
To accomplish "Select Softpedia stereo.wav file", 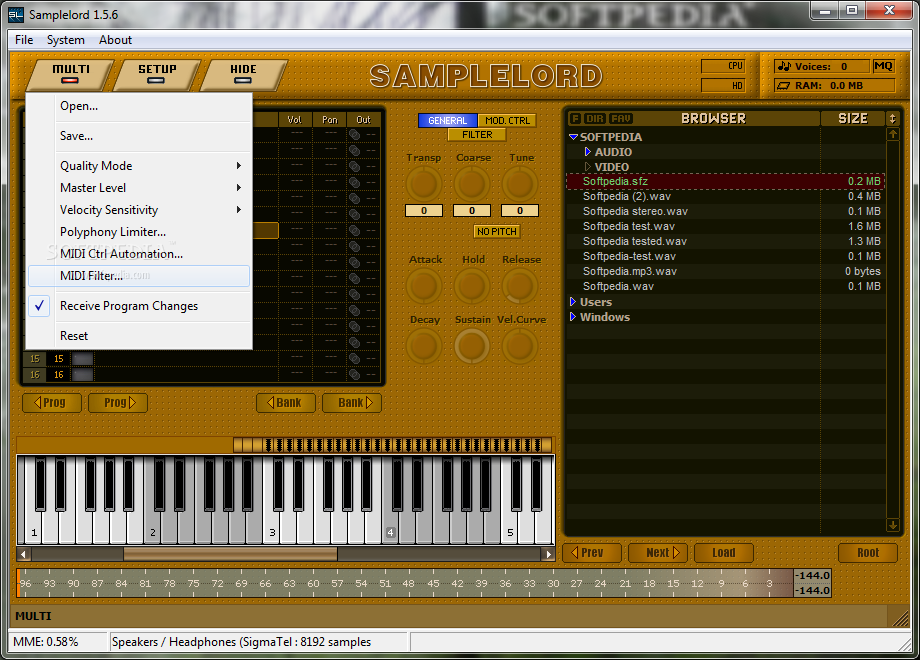I will 725,211.
